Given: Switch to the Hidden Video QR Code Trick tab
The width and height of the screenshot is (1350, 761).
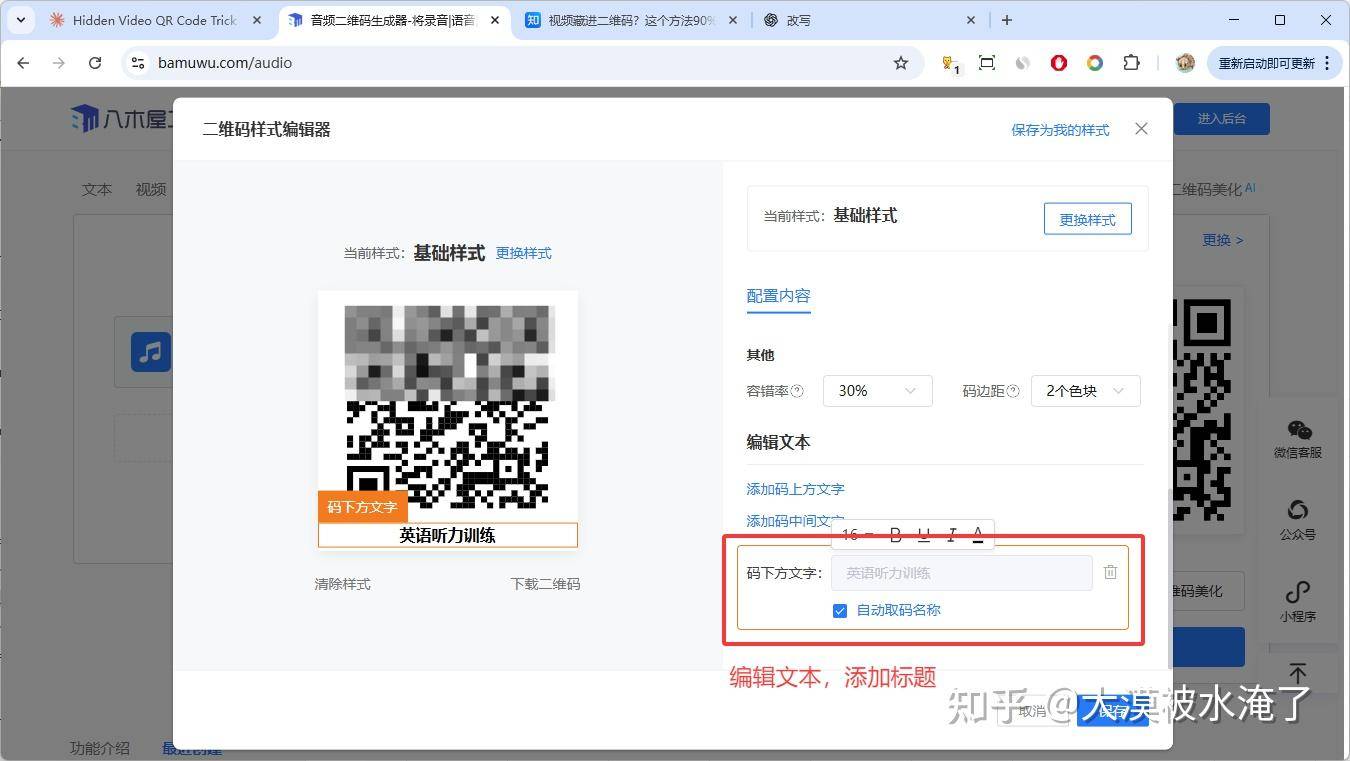Looking at the screenshot, I should pos(155,20).
